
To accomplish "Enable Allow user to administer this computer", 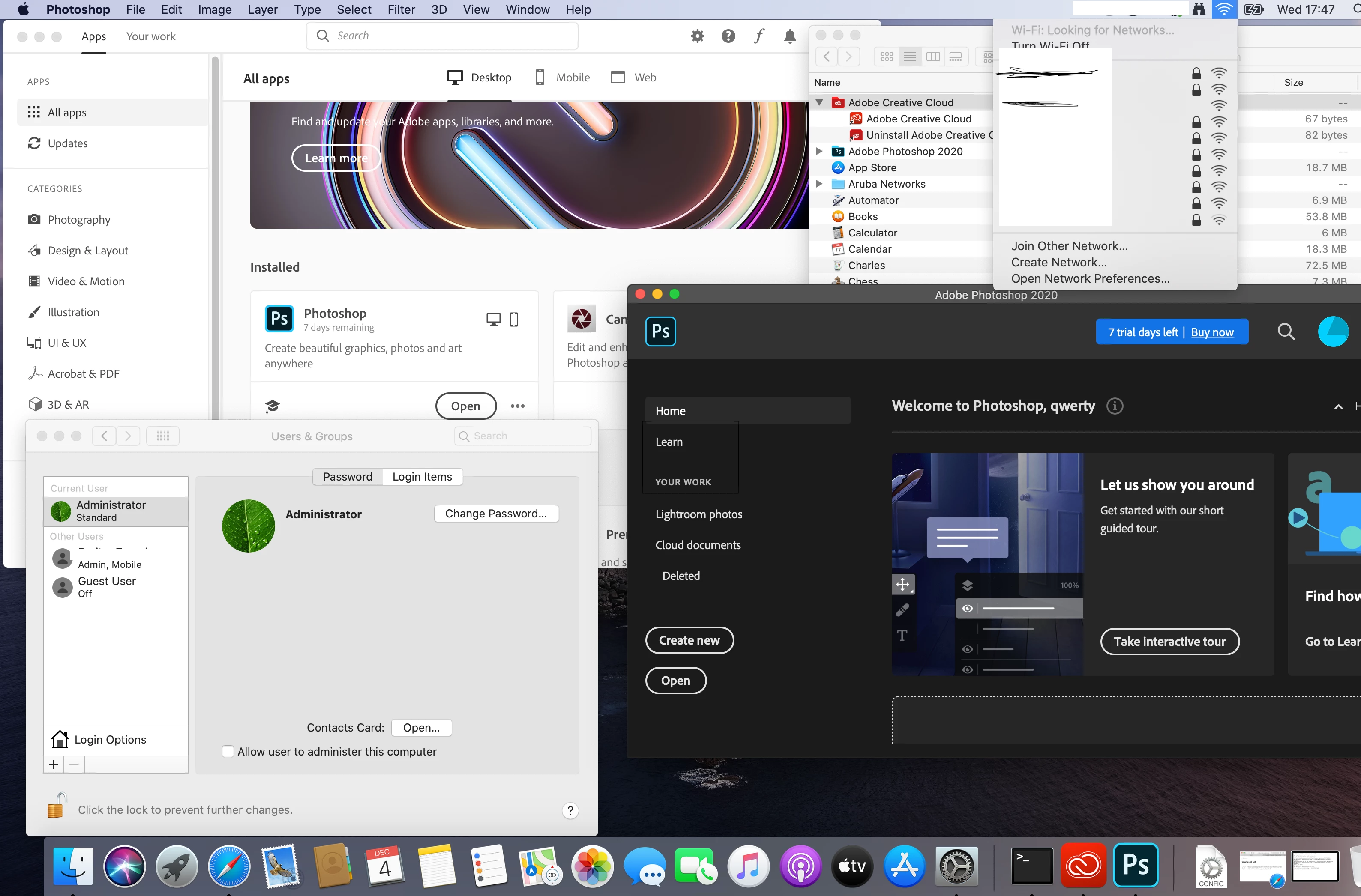I will tap(228, 751).
